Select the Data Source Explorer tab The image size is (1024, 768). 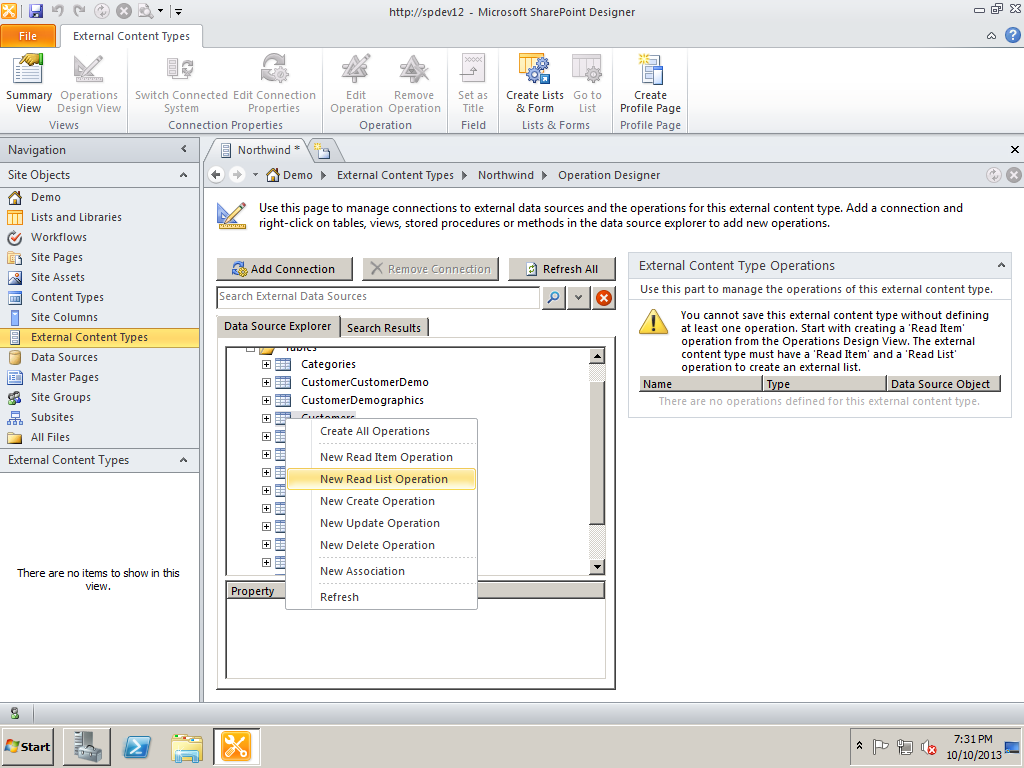coord(278,326)
